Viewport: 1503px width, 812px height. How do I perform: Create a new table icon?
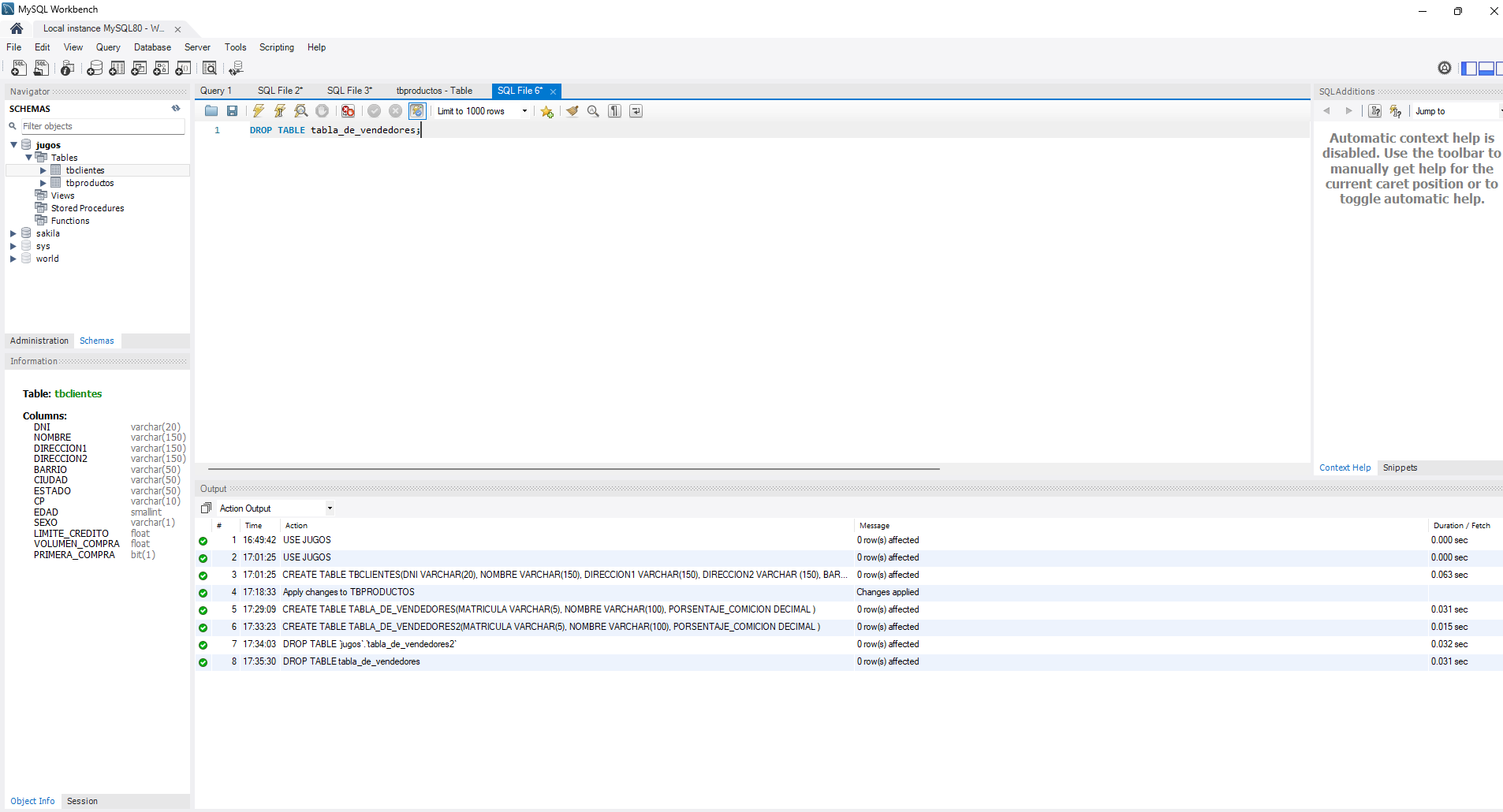117,69
